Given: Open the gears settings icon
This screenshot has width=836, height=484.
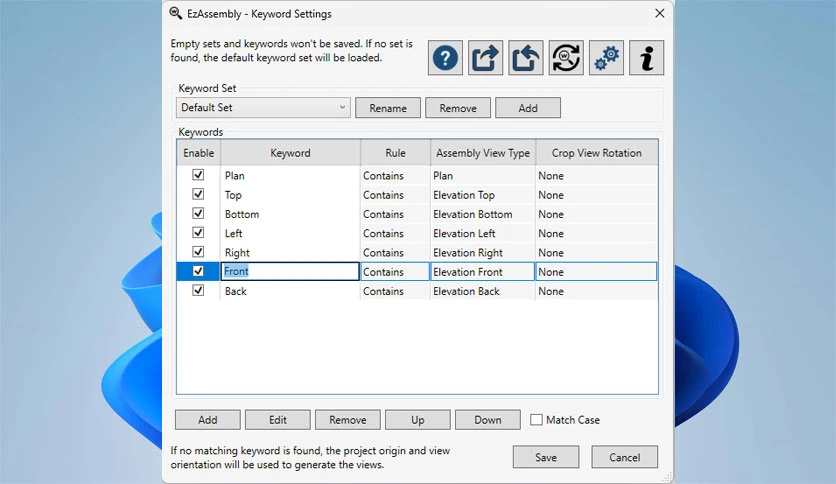Looking at the screenshot, I should click(x=606, y=58).
